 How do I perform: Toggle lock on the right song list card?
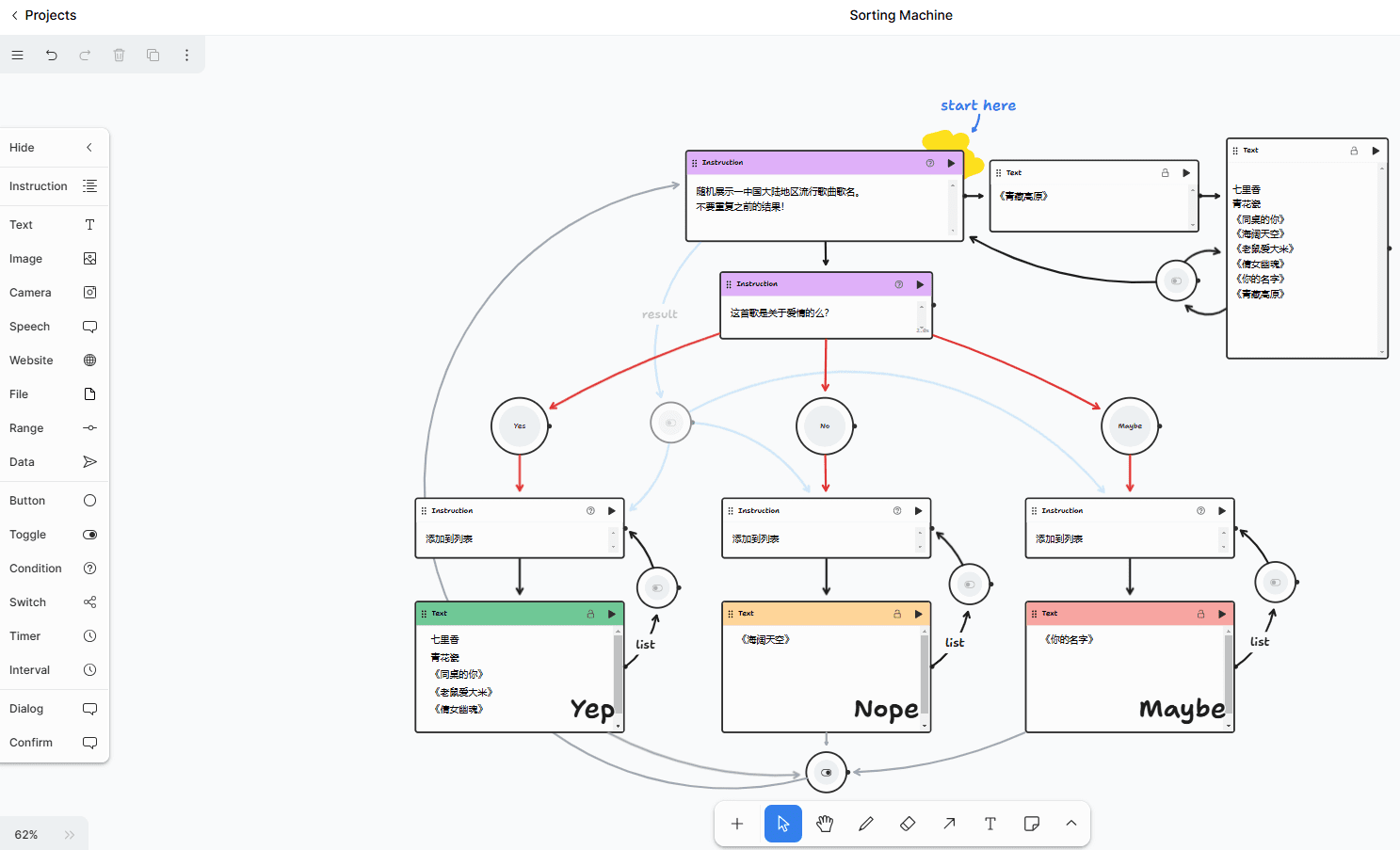point(1355,151)
